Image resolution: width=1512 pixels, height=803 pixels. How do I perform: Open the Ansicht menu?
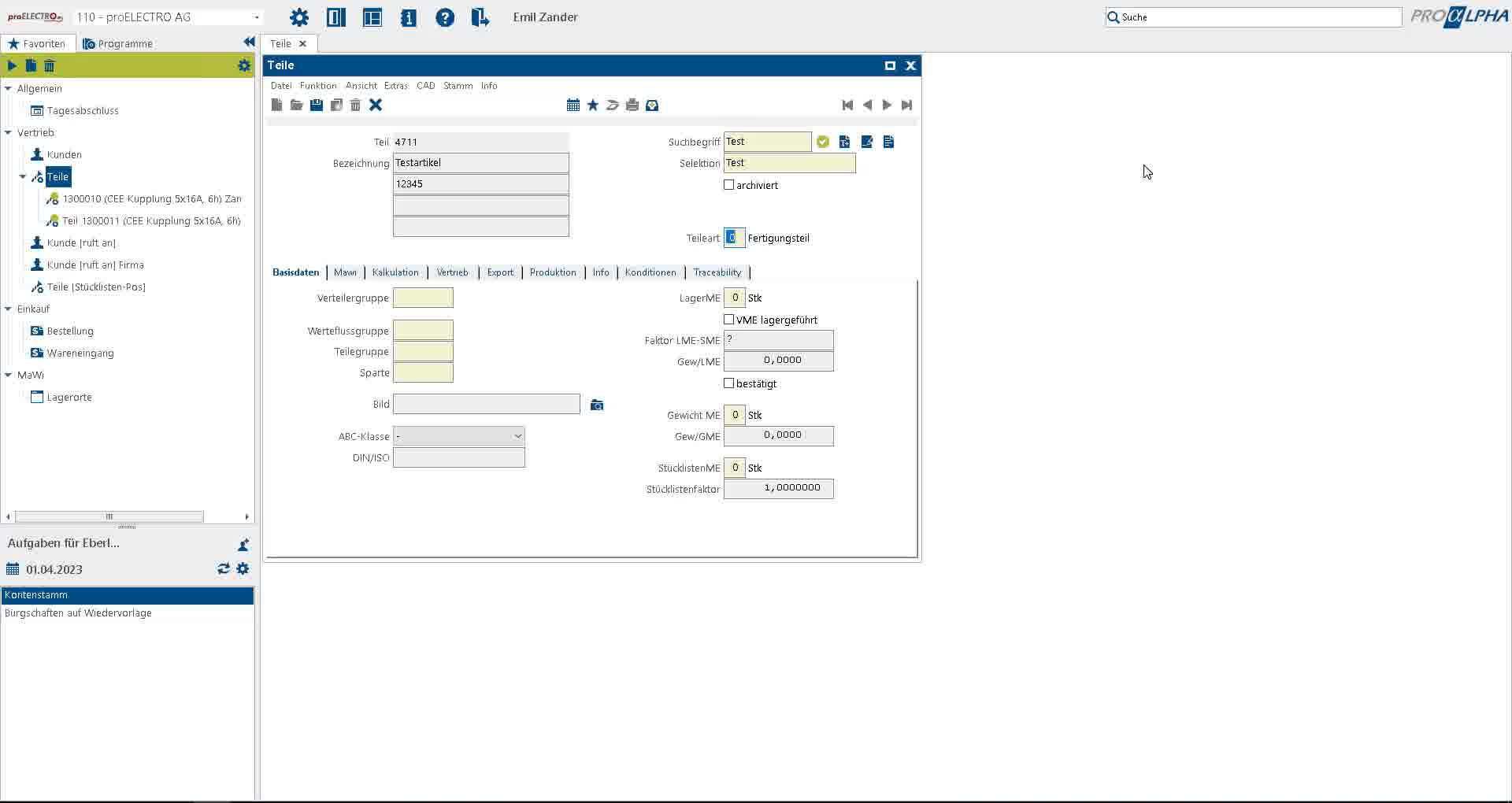pos(361,86)
